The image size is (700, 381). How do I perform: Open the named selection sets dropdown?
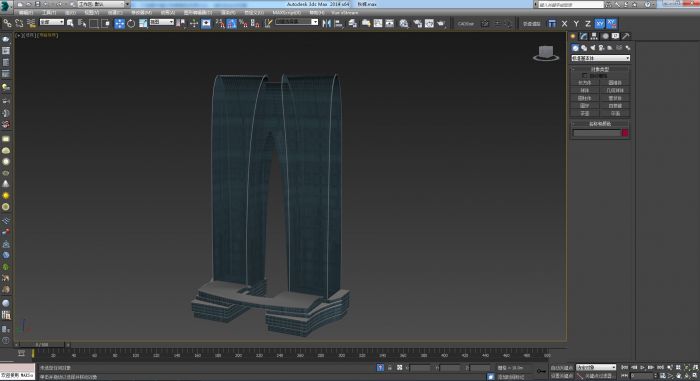point(297,22)
